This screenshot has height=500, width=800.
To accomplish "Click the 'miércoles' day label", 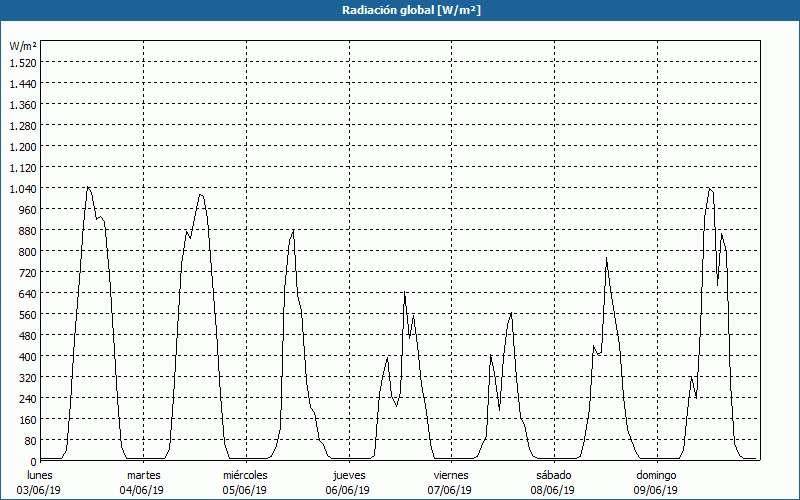I will click(x=245, y=475).
